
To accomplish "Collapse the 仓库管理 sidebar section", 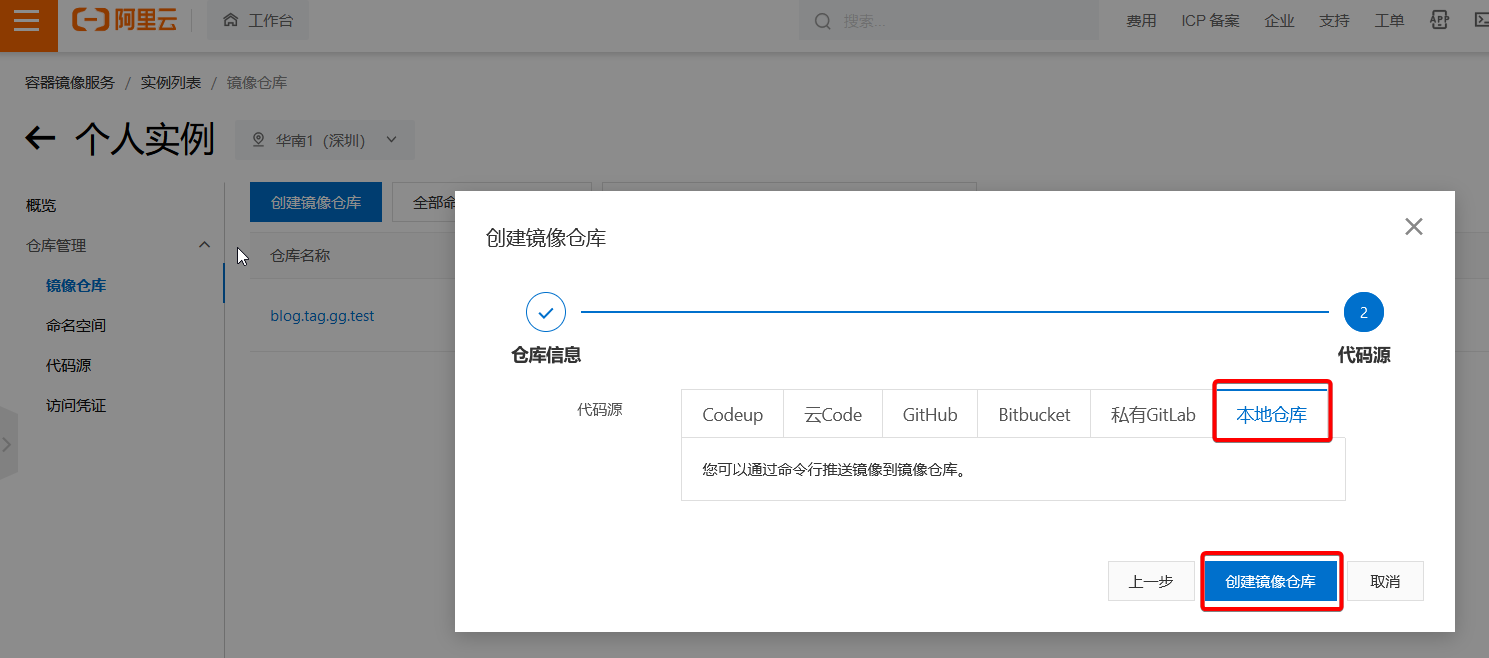I will point(204,245).
